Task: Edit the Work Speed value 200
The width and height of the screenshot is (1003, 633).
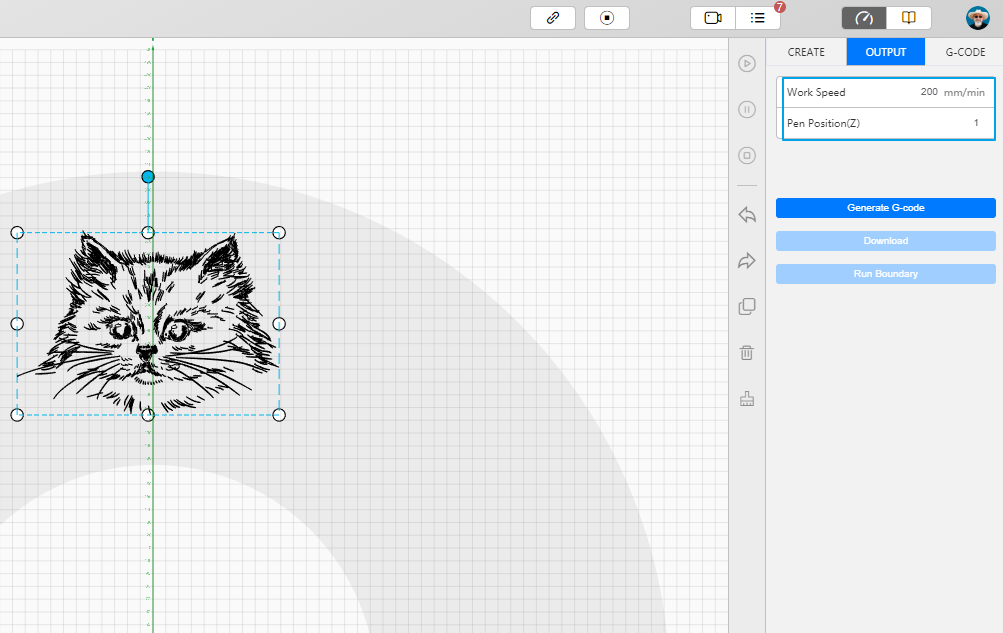Action: pos(929,92)
